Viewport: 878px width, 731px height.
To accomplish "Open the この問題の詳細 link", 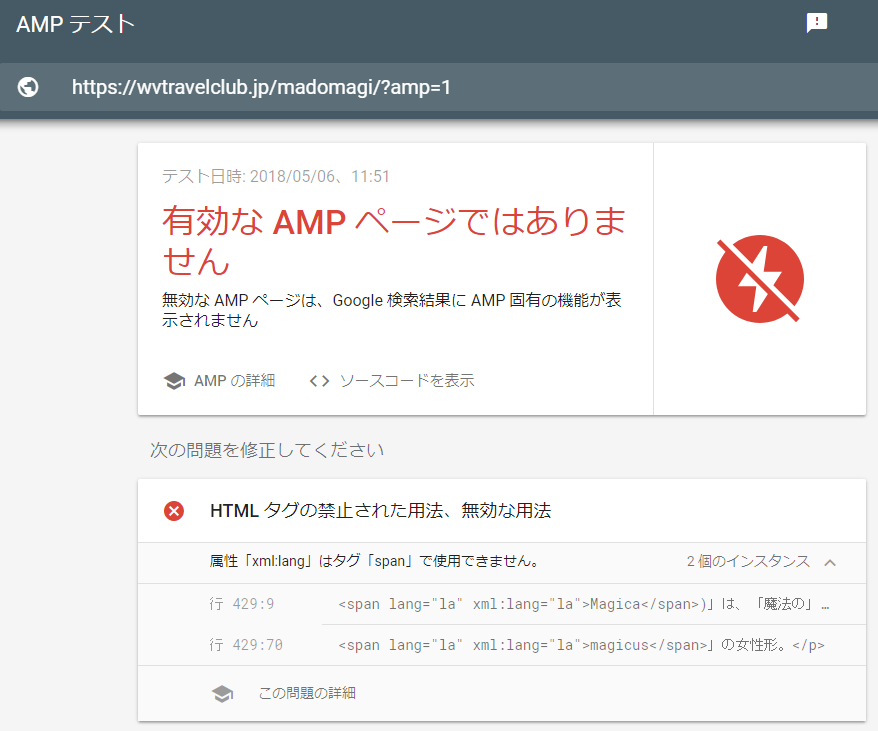I will 307,693.
